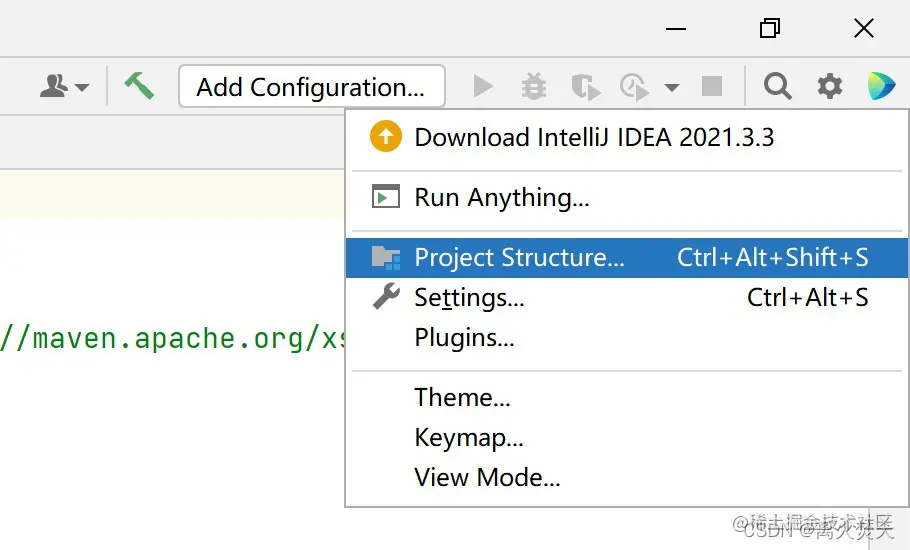Click the Add Configuration... button
The image size is (910, 550).
pyautogui.click(x=312, y=86)
